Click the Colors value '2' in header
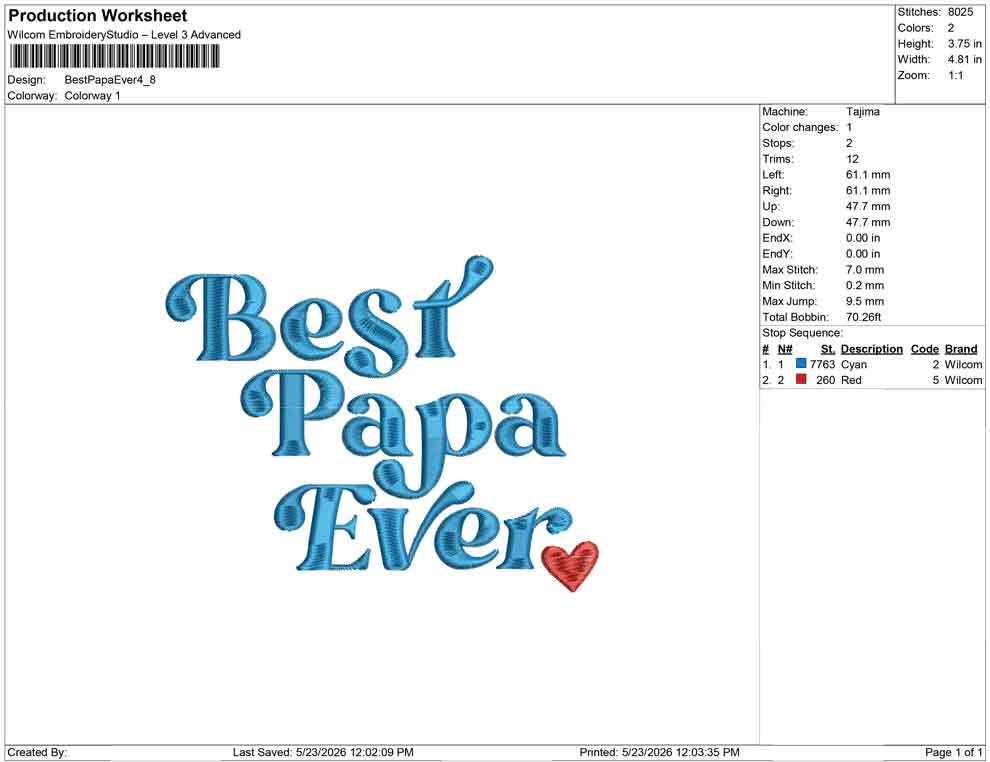Screen dimensions: 990x762 (951, 28)
